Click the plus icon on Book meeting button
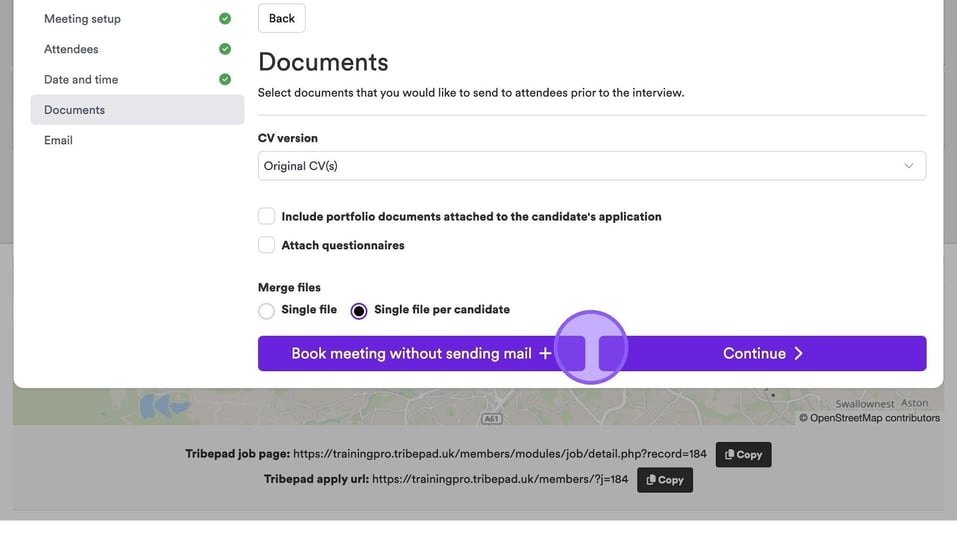This screenshot has height=534, width=957. (x=545, y=353)
